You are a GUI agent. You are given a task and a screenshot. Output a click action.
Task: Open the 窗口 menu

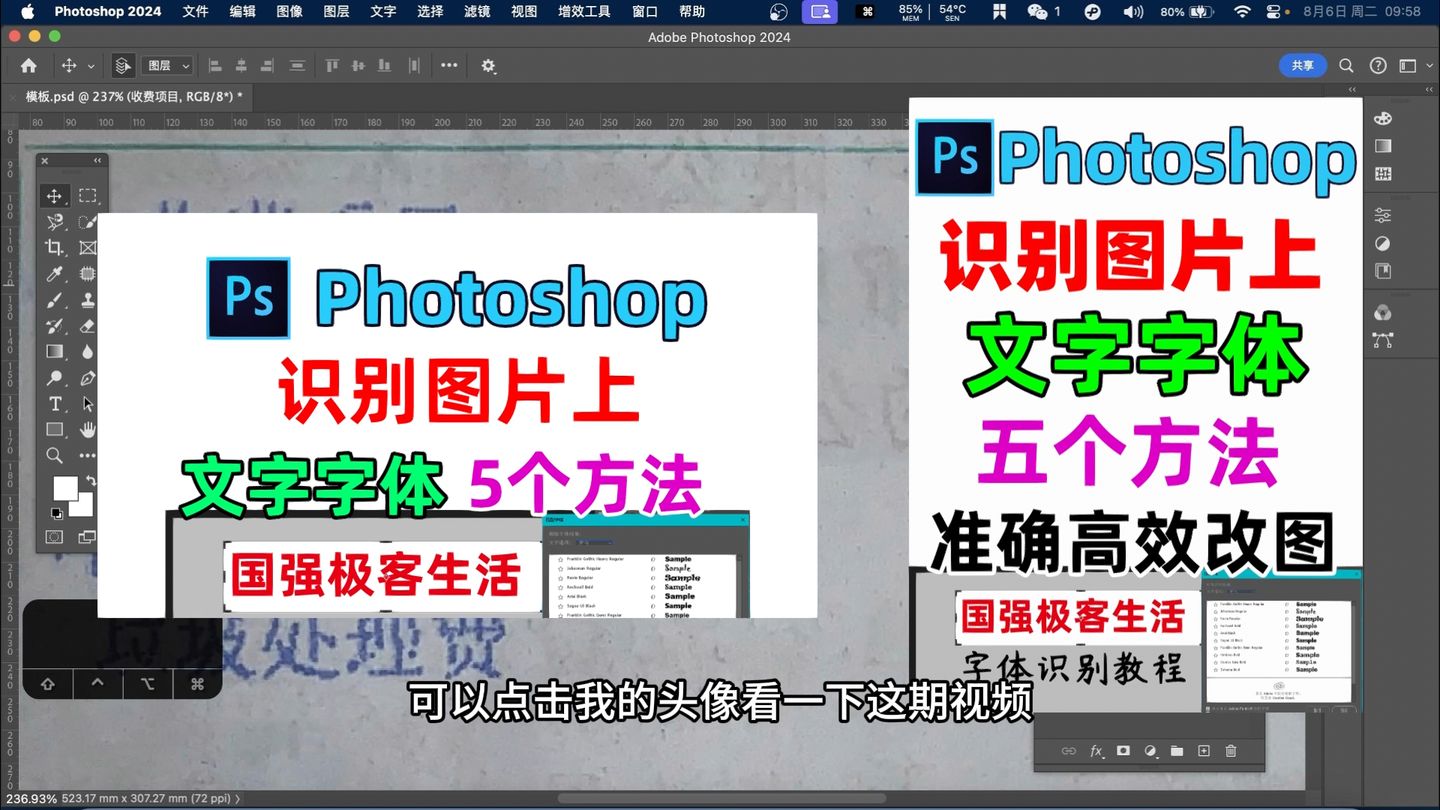point(645,12)
